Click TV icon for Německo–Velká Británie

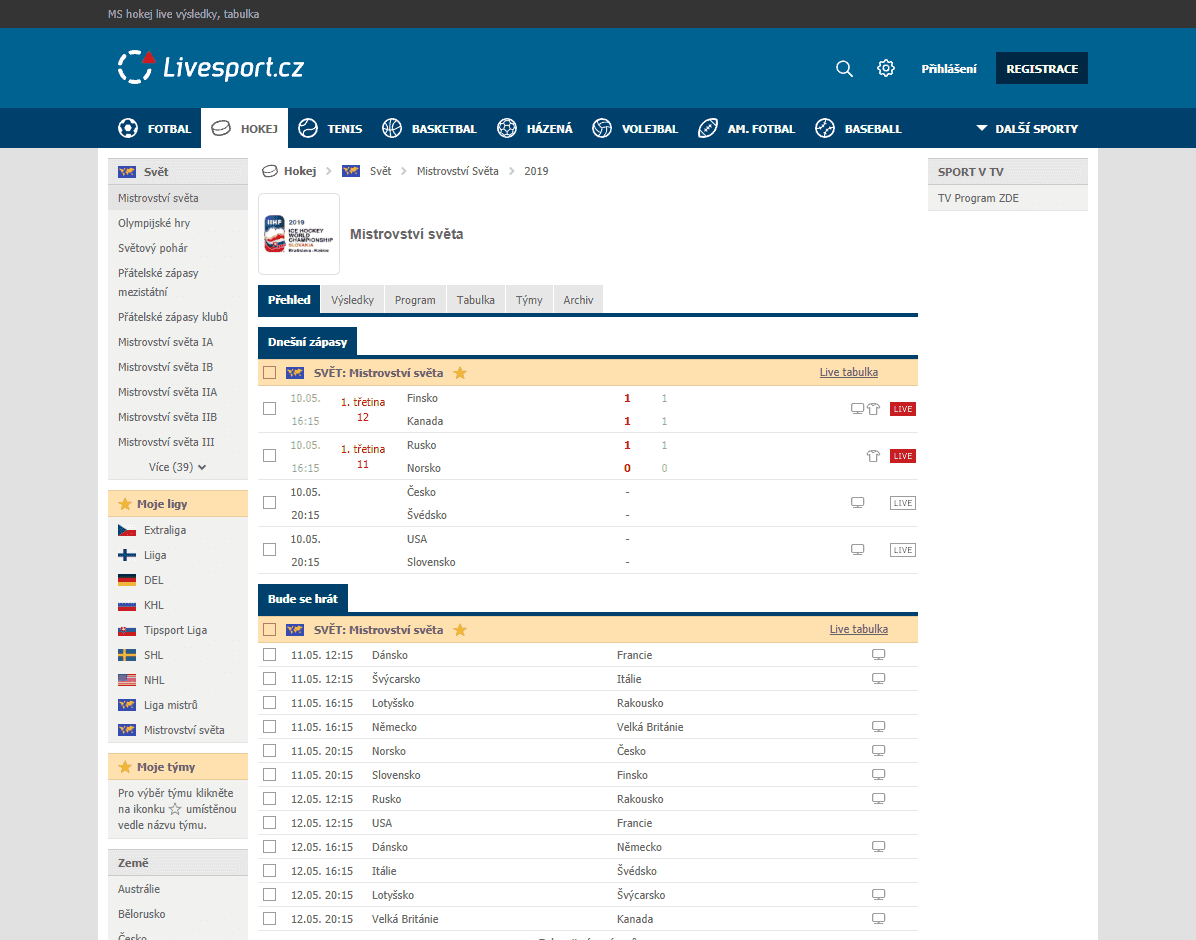(x=879, y=726)
